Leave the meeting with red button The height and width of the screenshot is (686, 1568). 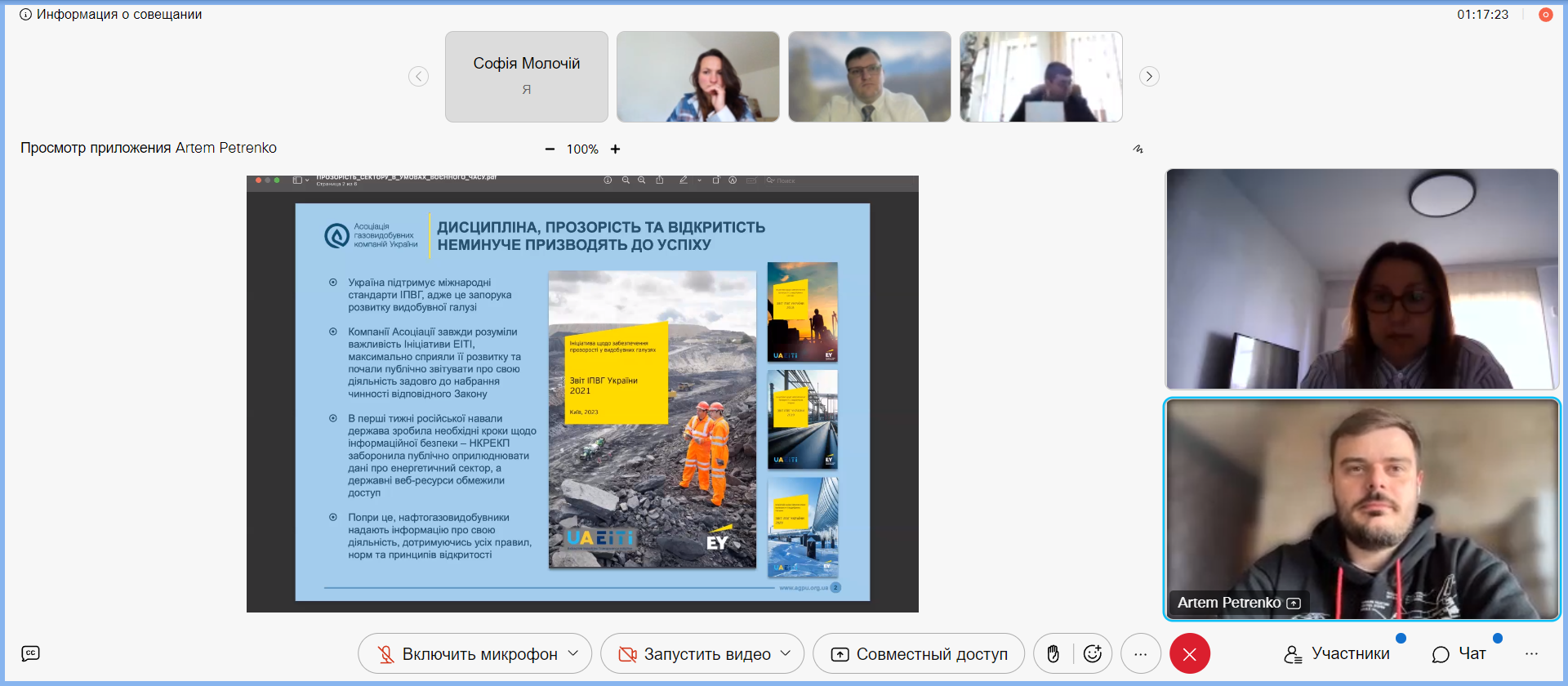tap(1189, 654)
